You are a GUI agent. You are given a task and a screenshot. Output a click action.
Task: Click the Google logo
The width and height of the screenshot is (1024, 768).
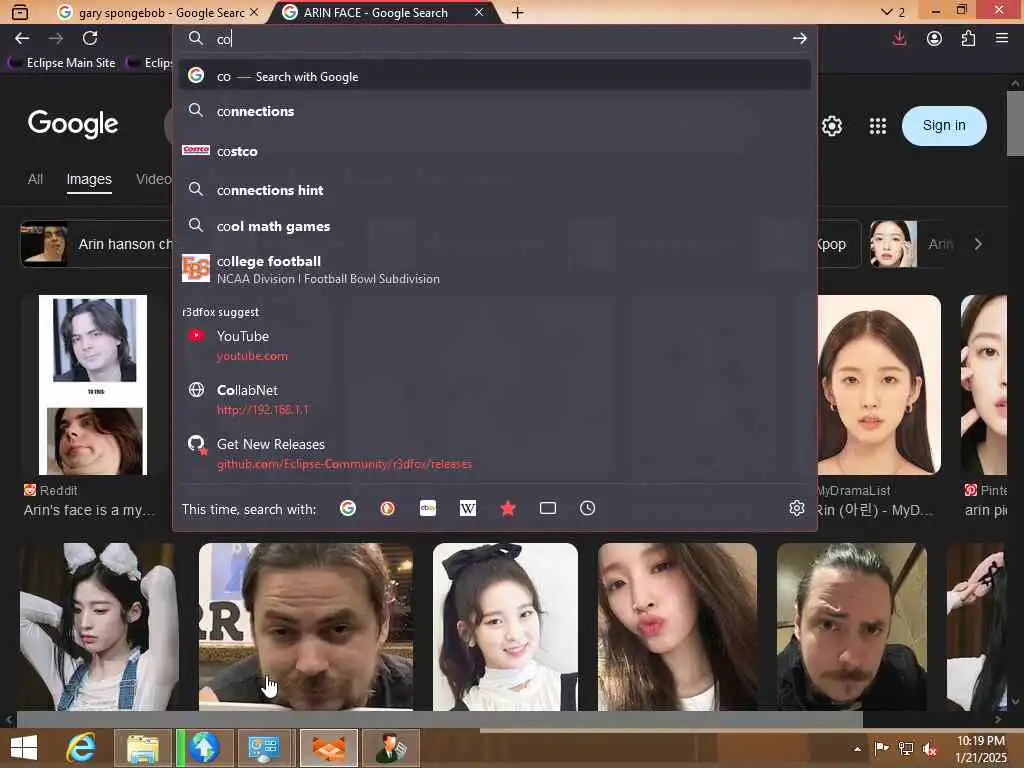[x=72, y=123]
